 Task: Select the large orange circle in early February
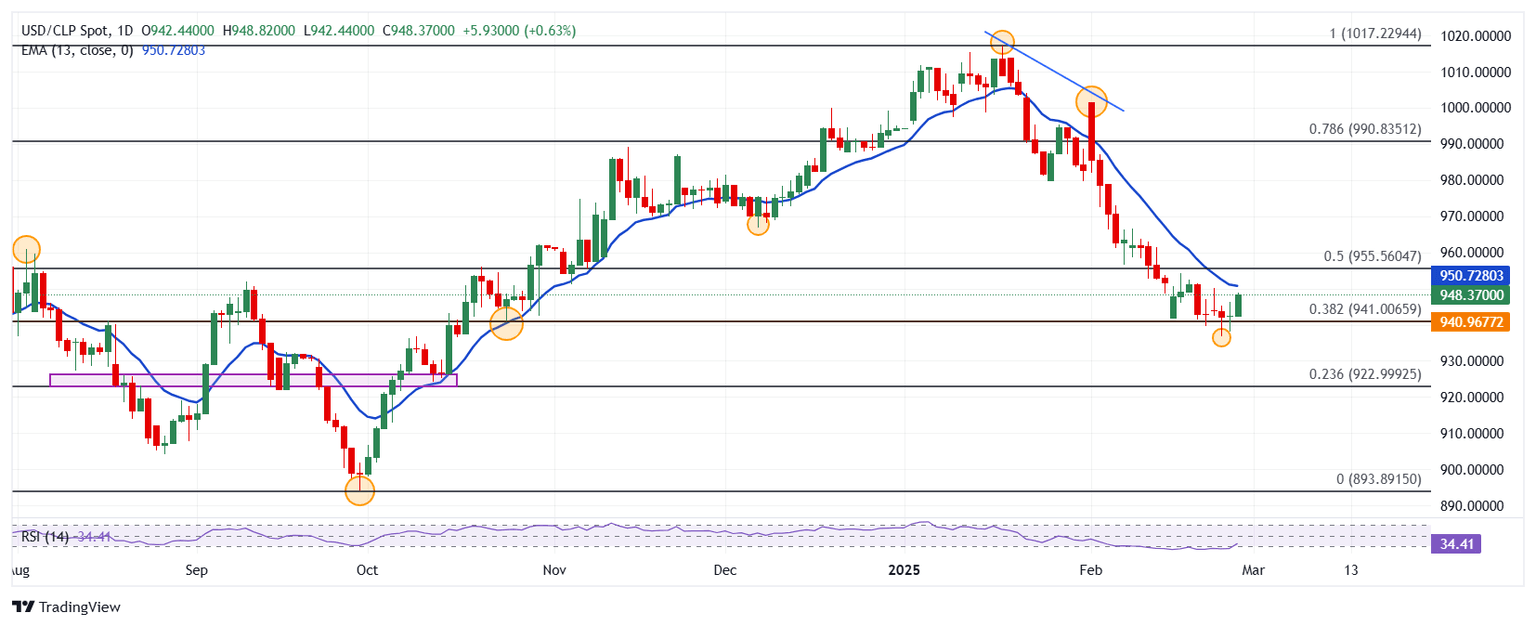point(1091,100)
